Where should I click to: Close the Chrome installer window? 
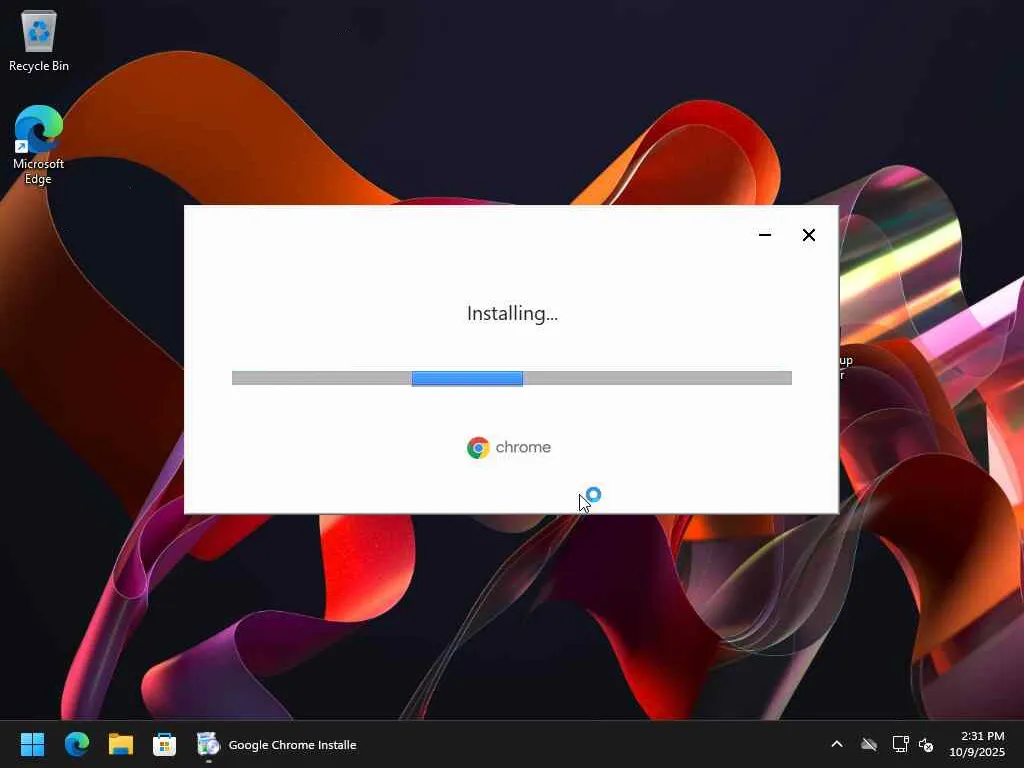click(808, 235)
